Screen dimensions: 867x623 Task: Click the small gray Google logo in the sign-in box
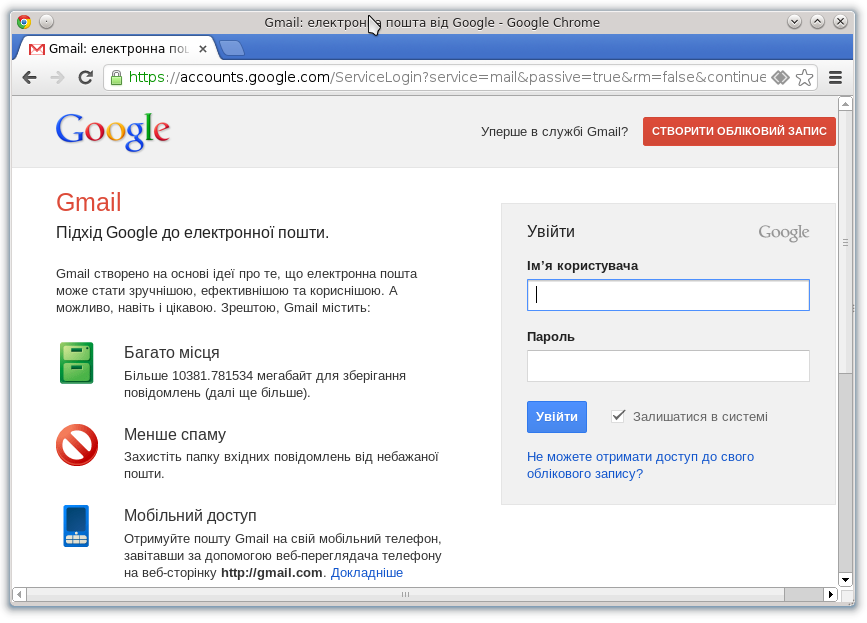coord(784,233)
